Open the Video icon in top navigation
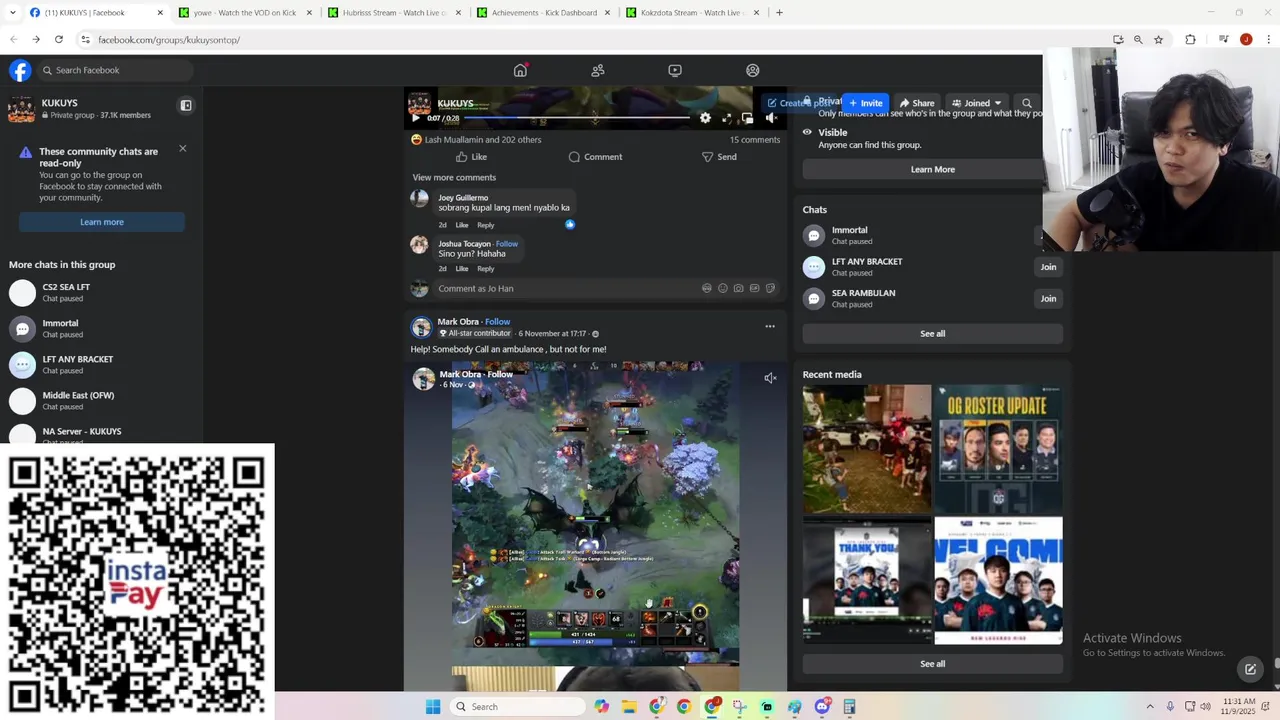1280x720 pixels. click(x=675, y=70)
